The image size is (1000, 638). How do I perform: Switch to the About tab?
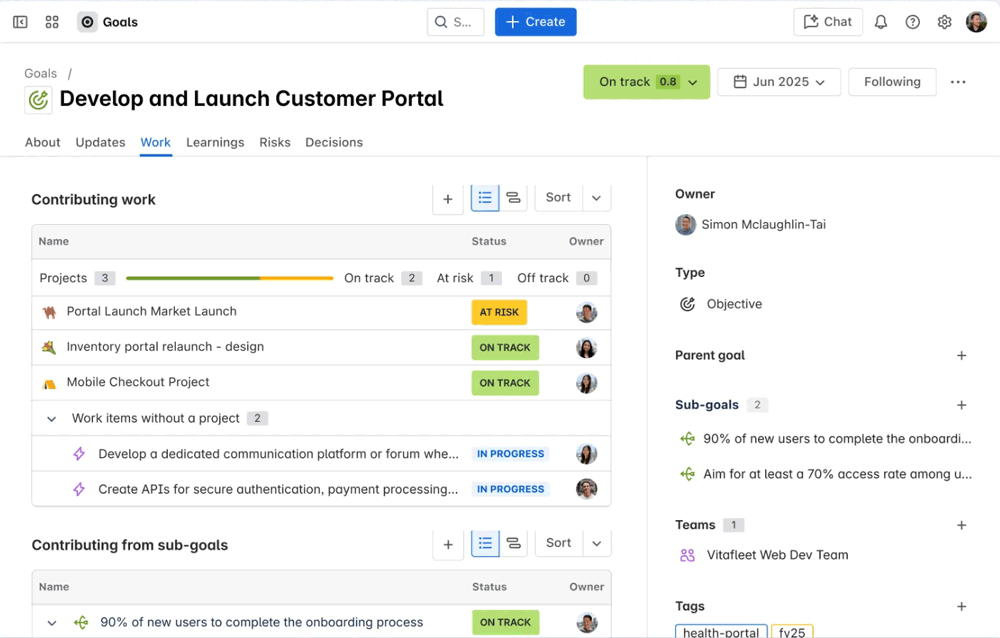point(43,142)
